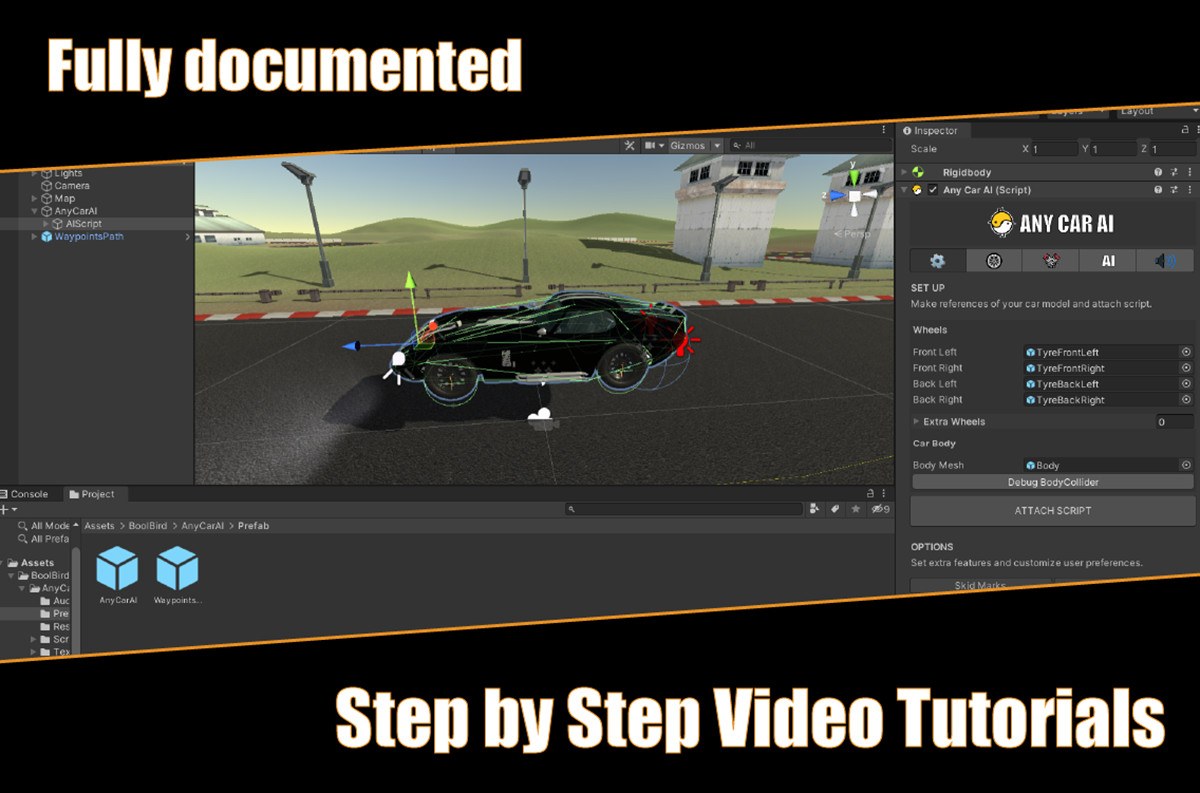This screenshot has width=1200, height=793.
Task: Expand the Extra Wheels foldout
Action: [917, 422]
